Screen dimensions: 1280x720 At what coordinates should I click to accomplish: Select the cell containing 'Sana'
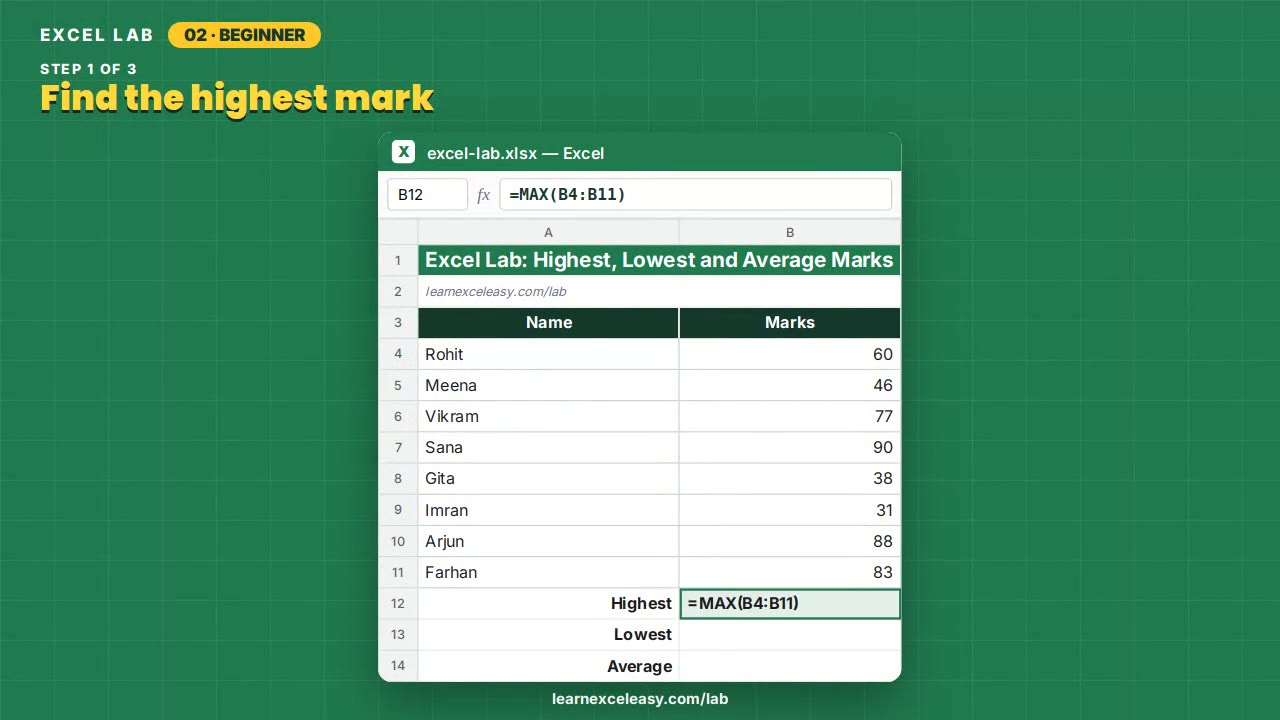coord(548,447)
